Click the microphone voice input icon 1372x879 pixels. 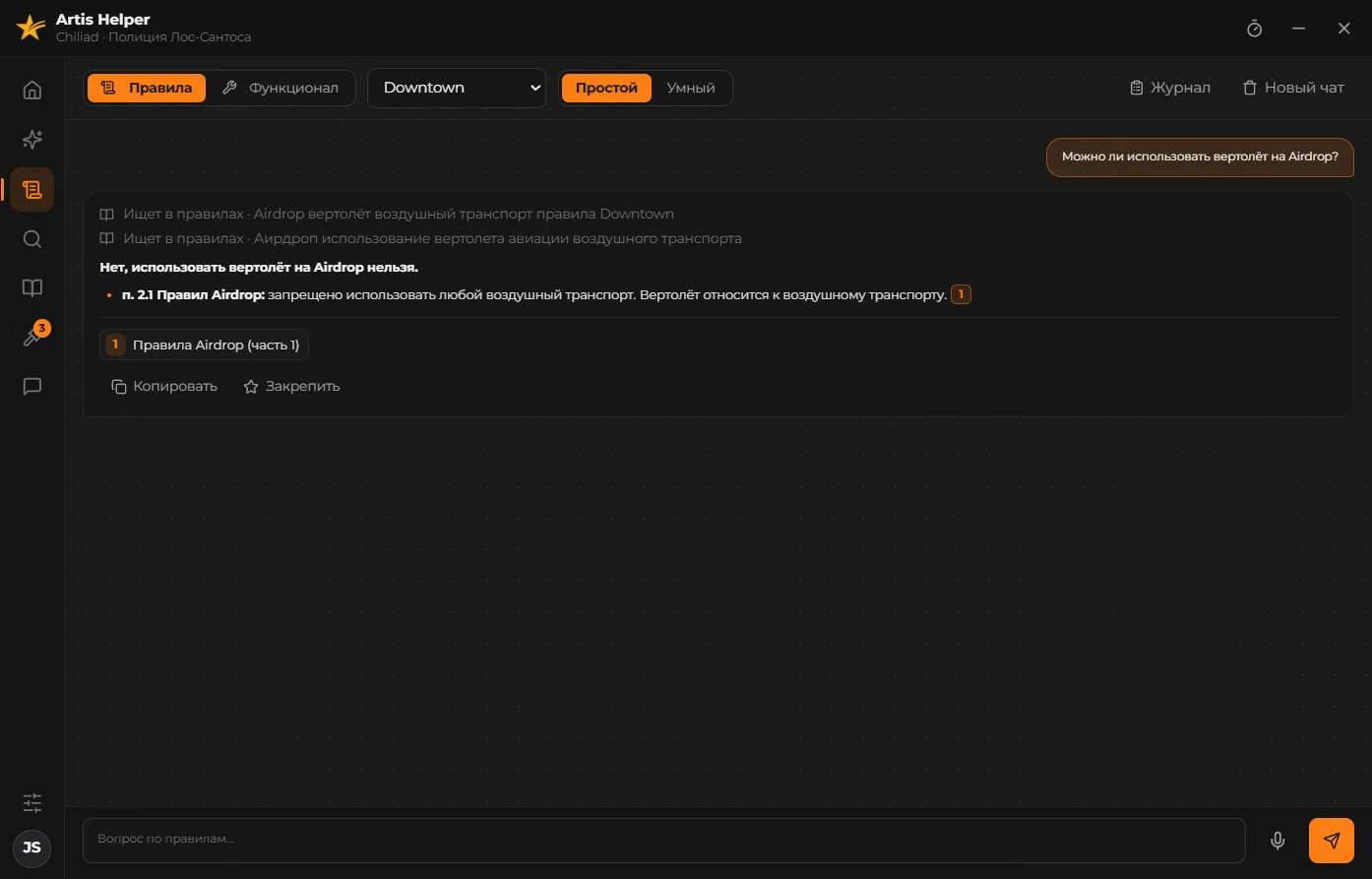(x=1278, y=841)
